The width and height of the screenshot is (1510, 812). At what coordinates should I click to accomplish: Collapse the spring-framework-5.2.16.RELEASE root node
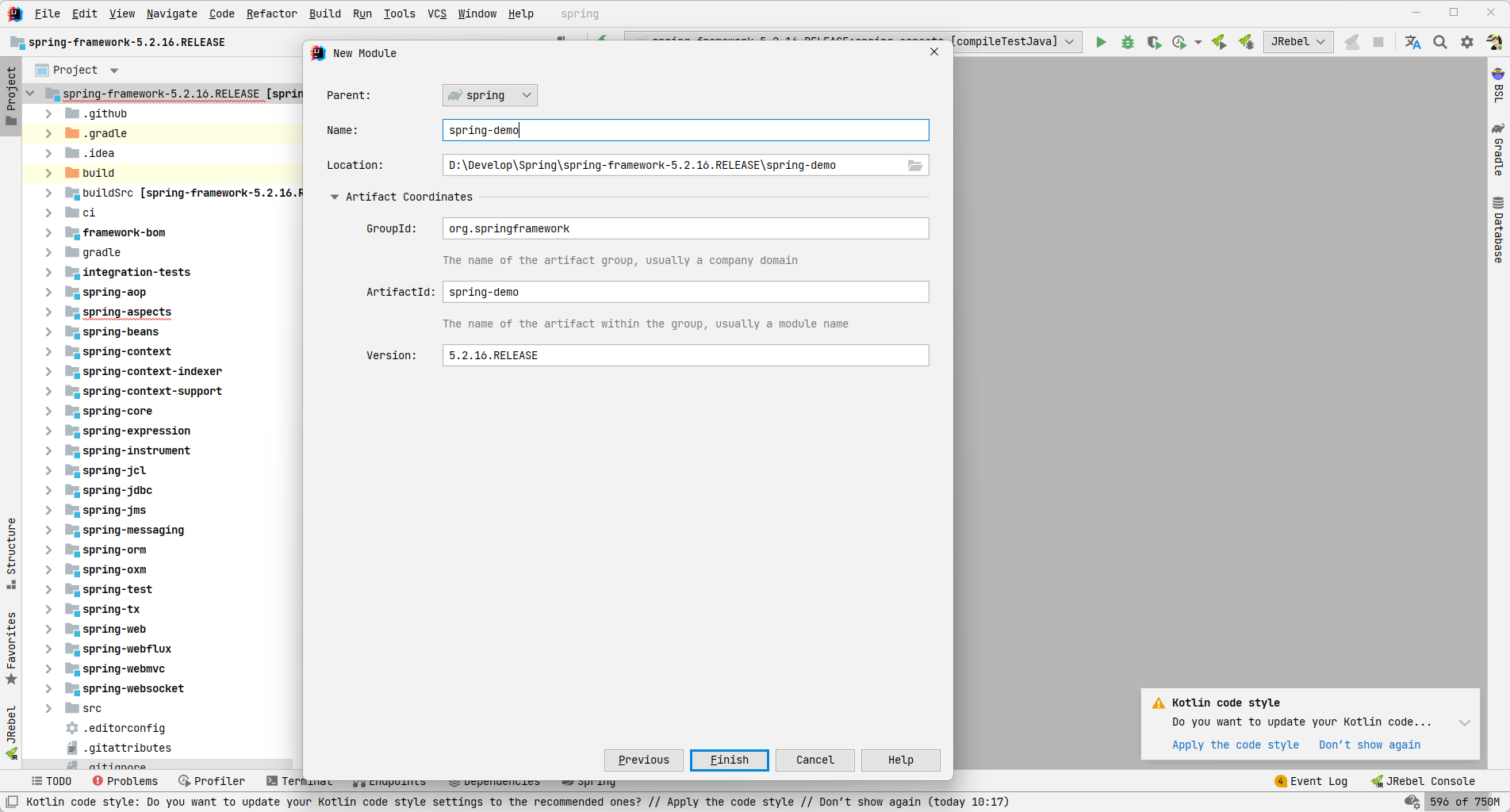30,94
